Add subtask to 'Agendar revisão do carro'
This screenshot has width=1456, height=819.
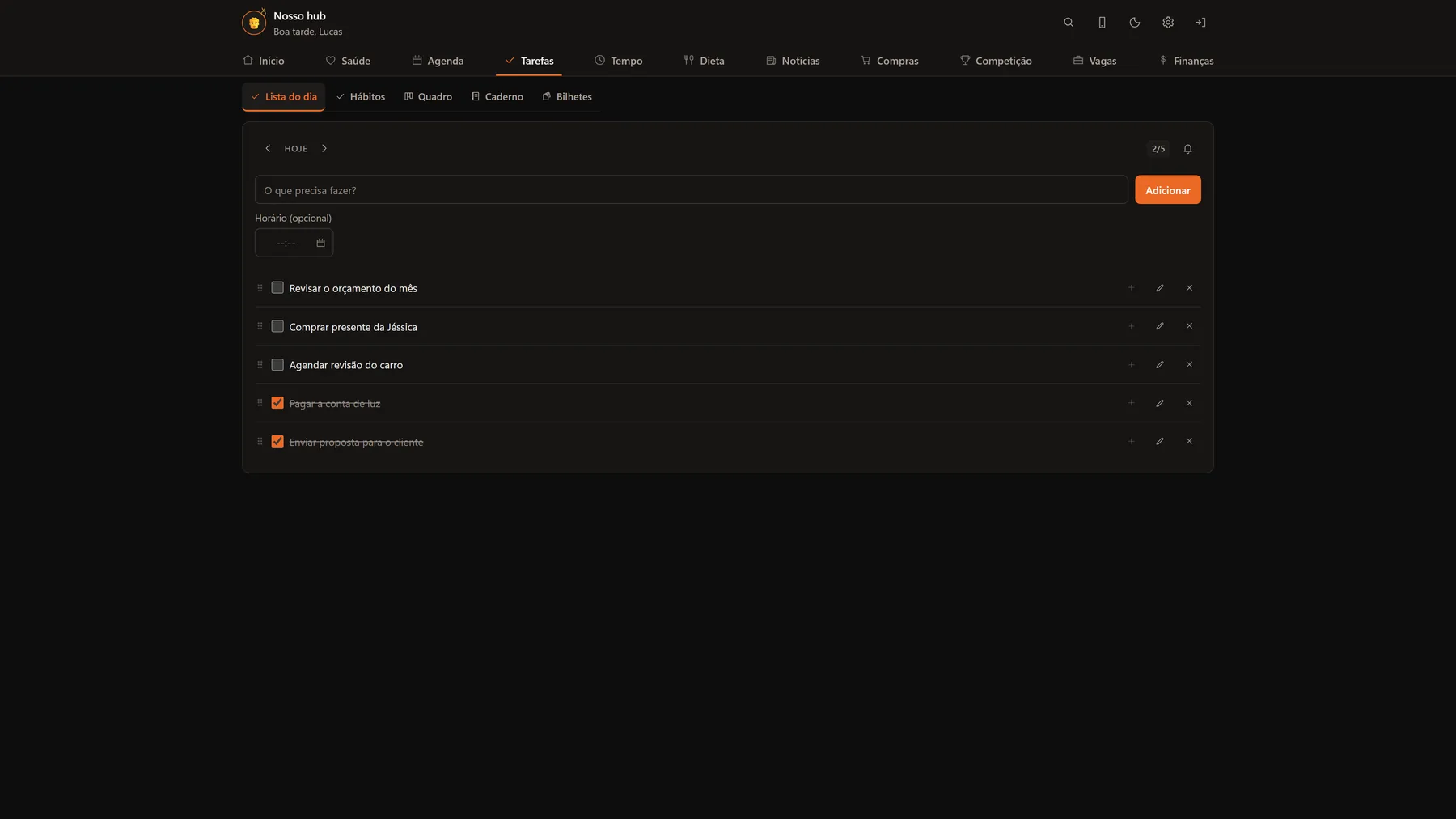[1131, 365]
